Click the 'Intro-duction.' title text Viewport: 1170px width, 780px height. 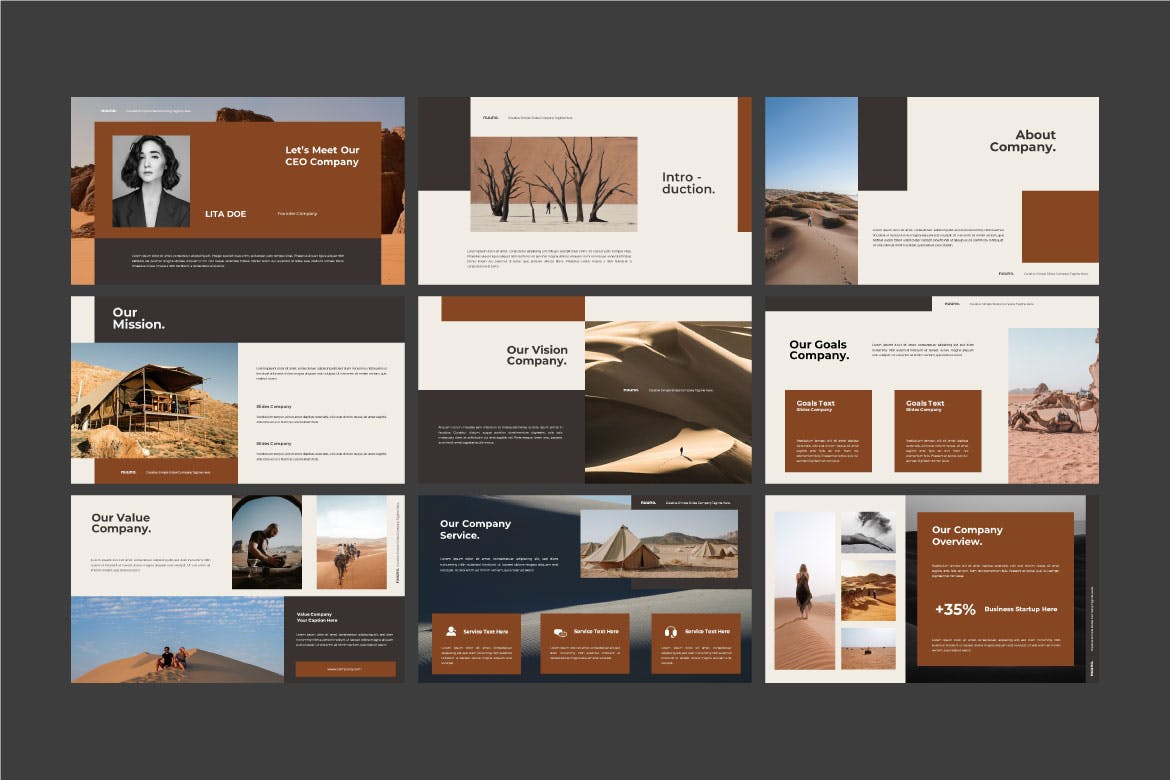688,183
